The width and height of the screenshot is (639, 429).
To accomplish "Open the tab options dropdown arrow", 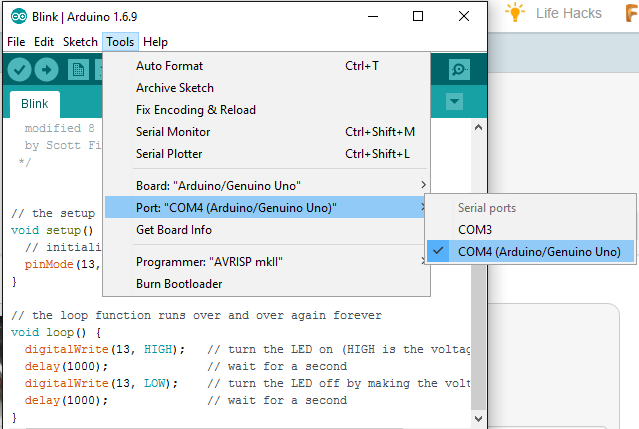I will coord(454,101).
